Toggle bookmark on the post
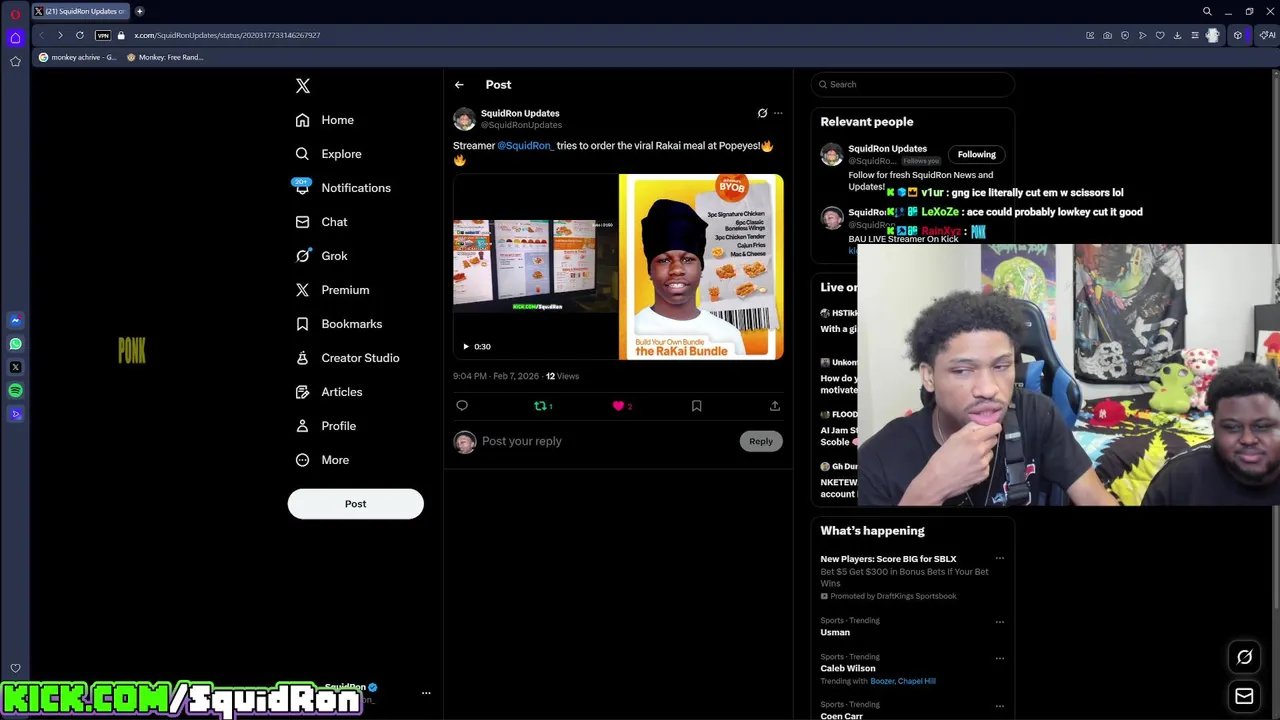 (697, 406)
